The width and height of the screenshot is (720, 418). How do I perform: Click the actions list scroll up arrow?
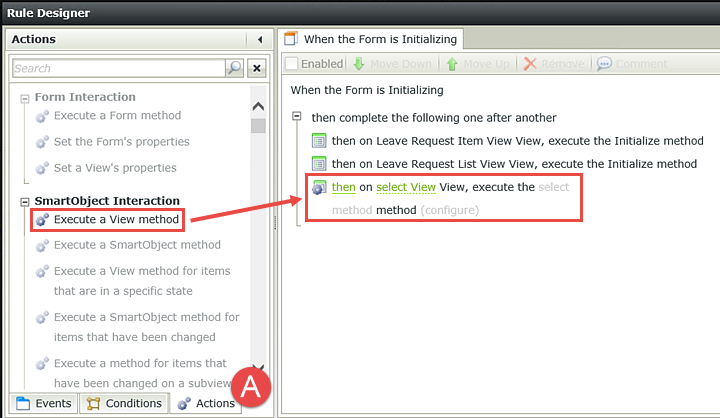point(259,106)
